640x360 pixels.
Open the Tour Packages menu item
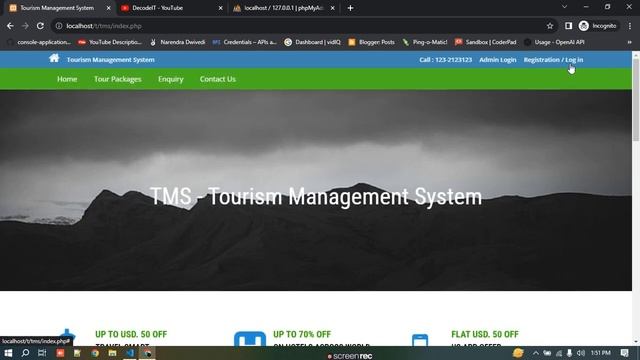118,79
